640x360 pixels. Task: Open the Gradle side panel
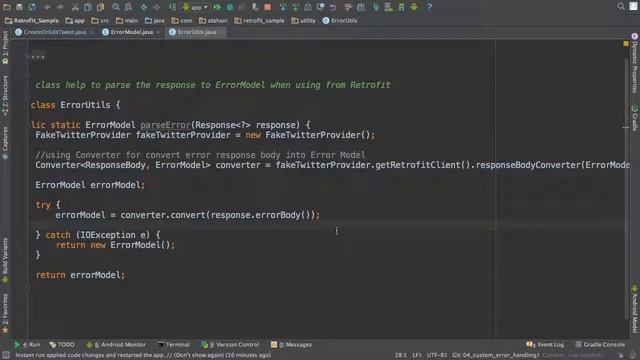635,118
